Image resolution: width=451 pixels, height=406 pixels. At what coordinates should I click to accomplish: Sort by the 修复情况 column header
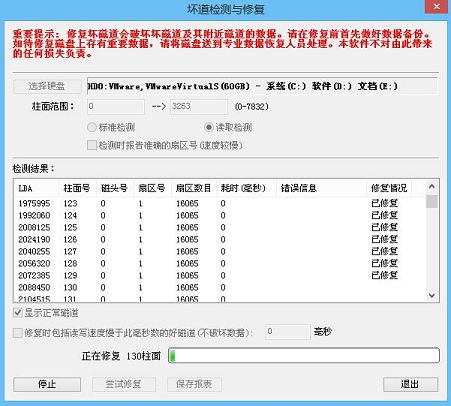click(x=389, y=188)
